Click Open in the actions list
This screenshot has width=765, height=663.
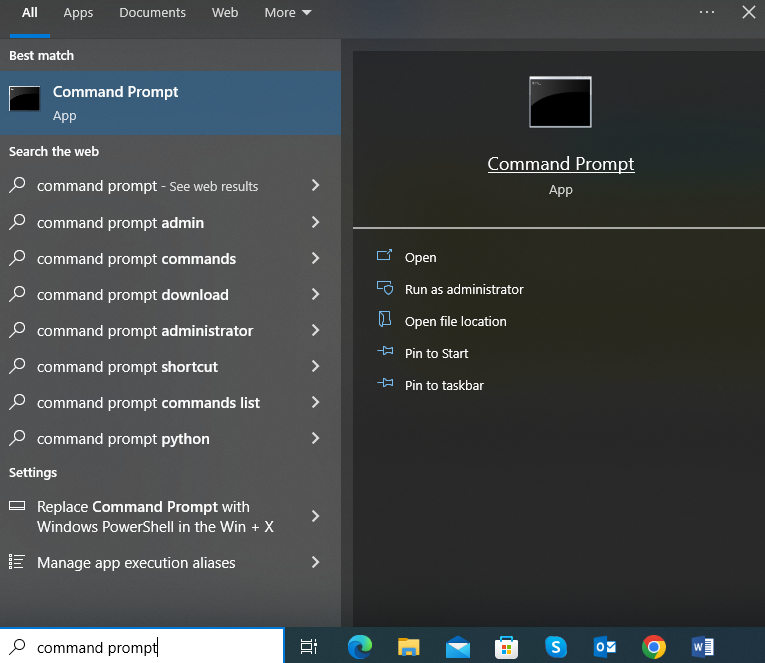[x=421, y=258]
